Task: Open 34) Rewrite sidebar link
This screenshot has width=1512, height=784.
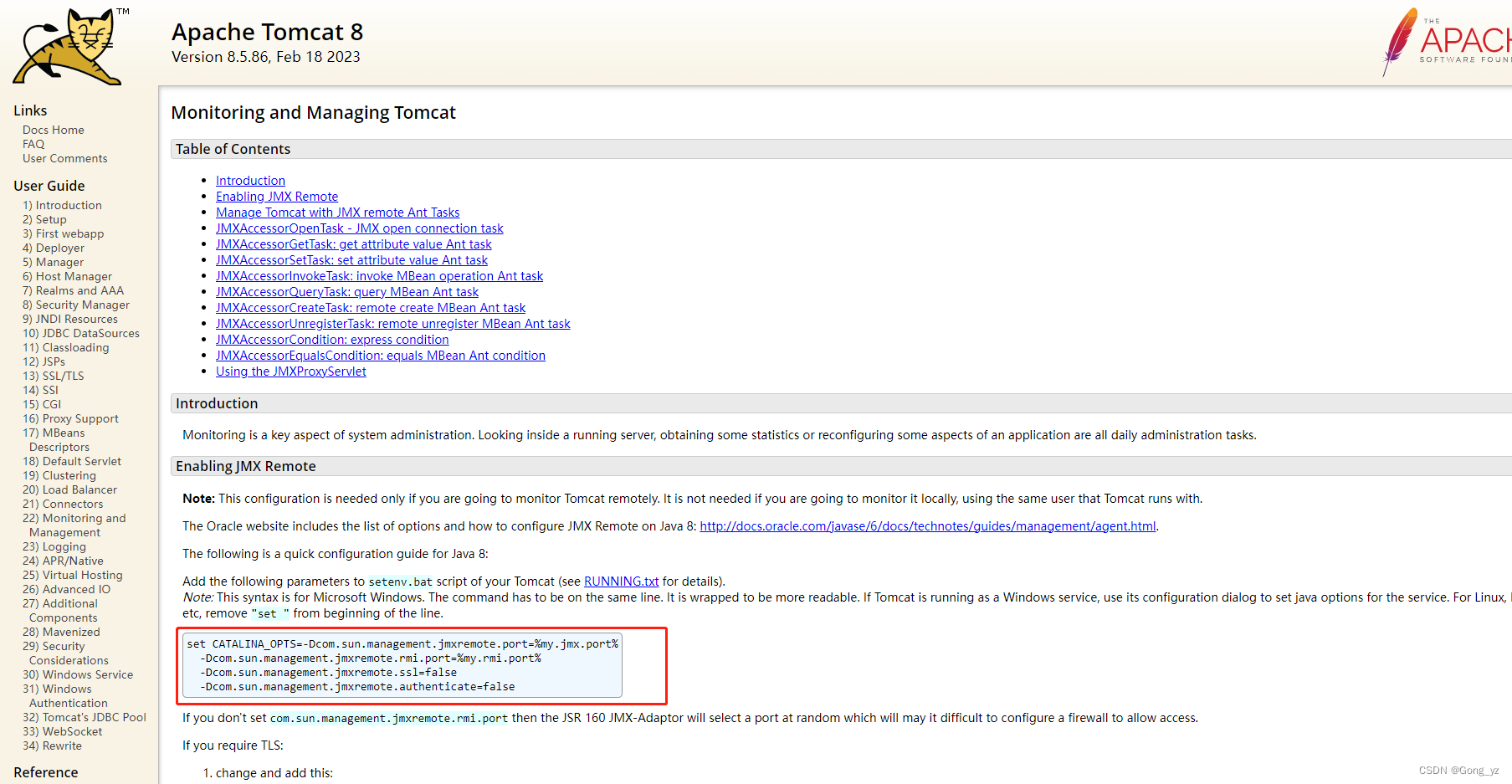Action: coord(52,746)
